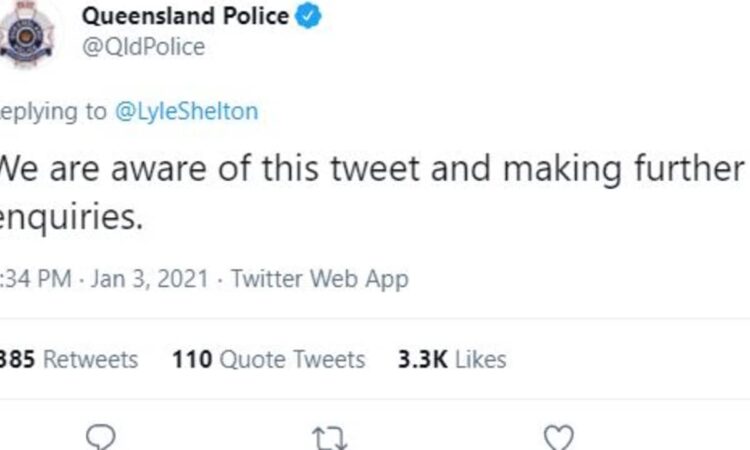Open the Queensland Police display name
This screenshot has width=750, height=450.
[x=185, y=16]
